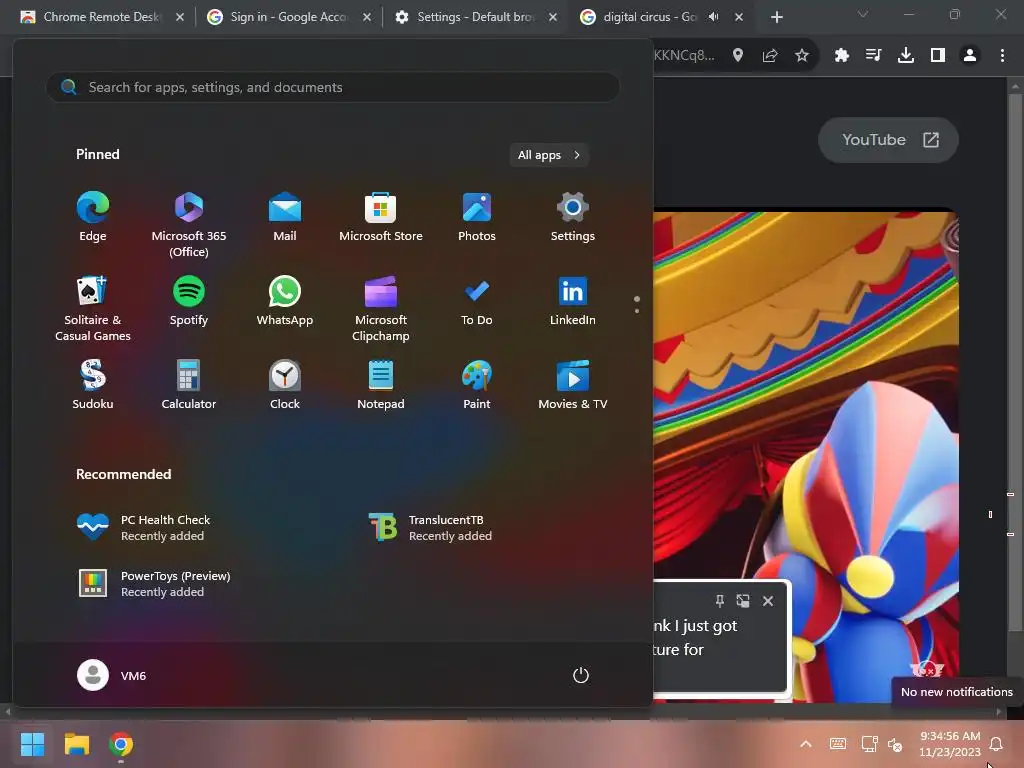Pin the caption popup window
1024x768 pixels.
719,600
